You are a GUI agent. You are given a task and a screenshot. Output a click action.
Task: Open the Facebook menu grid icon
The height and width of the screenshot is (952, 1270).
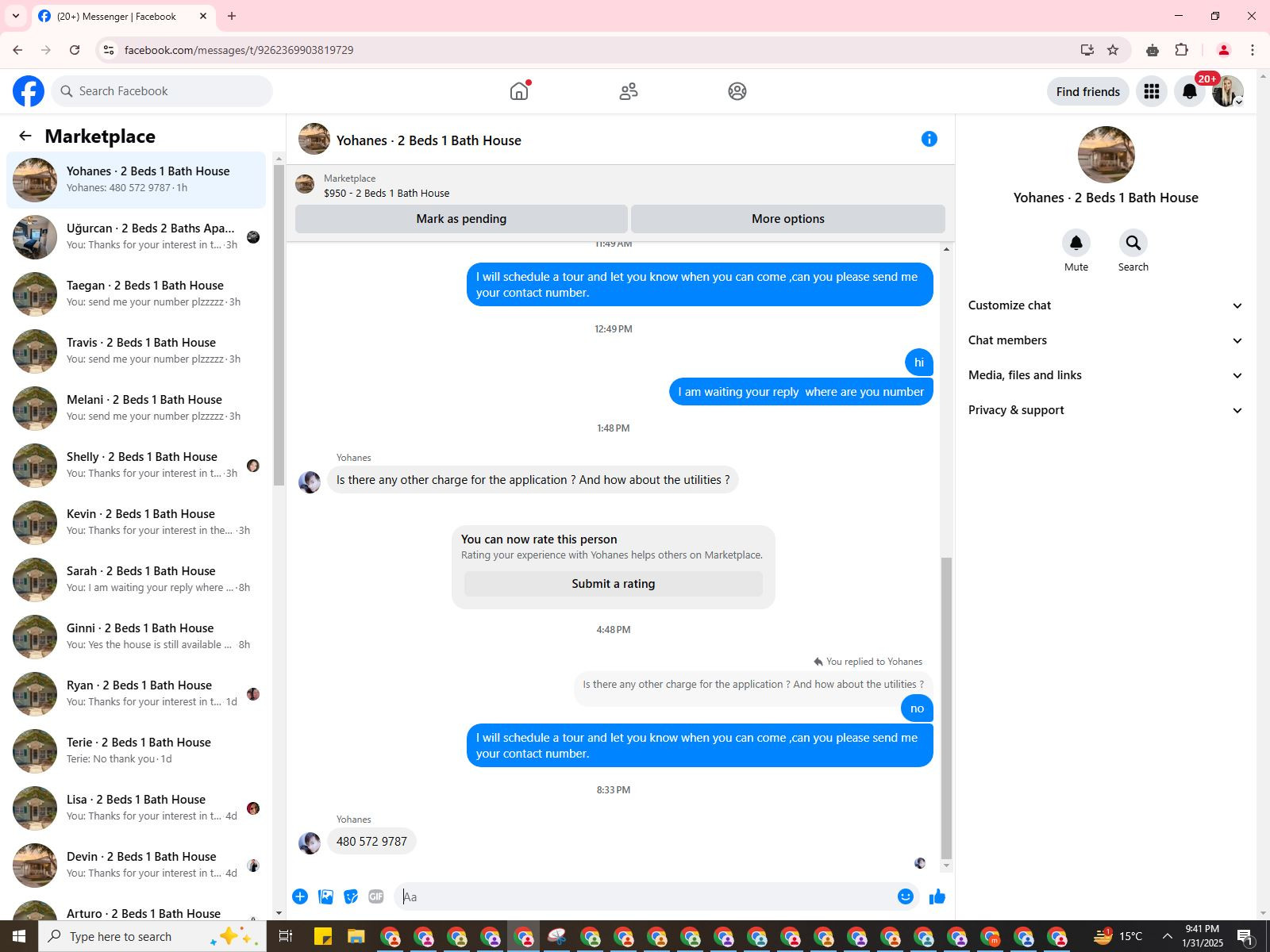tap(1152, 91)
